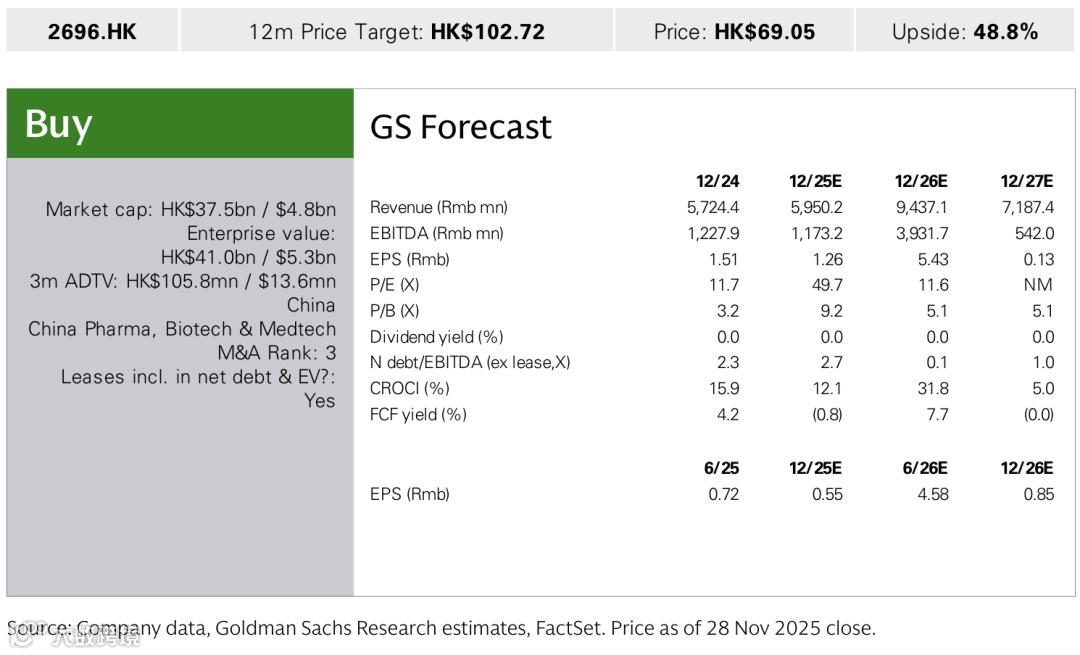This screenshot has width=1080, height=655.
Task: Click the P/B (X) row label
Action: tap(395, 311)
